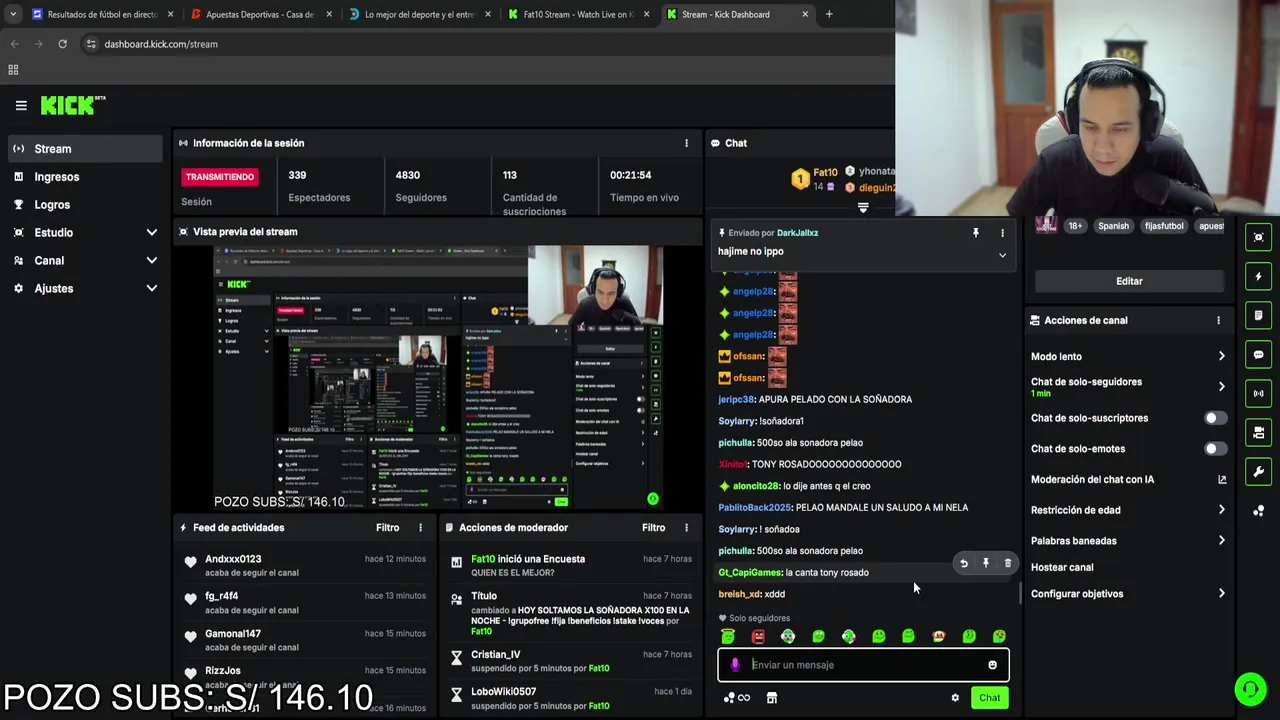Open the hamburger menu beside the Kick logo
The width and height of the screenshot is (1280, 720).
click(21, 105)
